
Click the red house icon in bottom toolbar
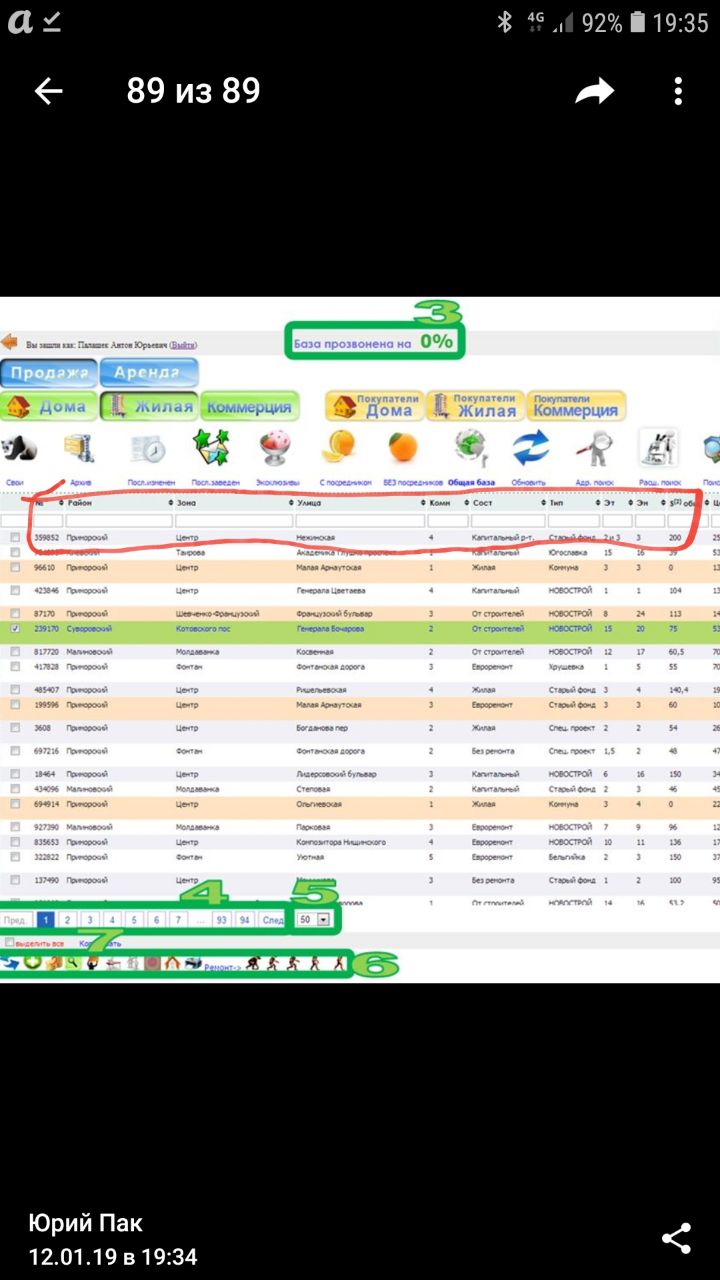(x=171, y=964)
